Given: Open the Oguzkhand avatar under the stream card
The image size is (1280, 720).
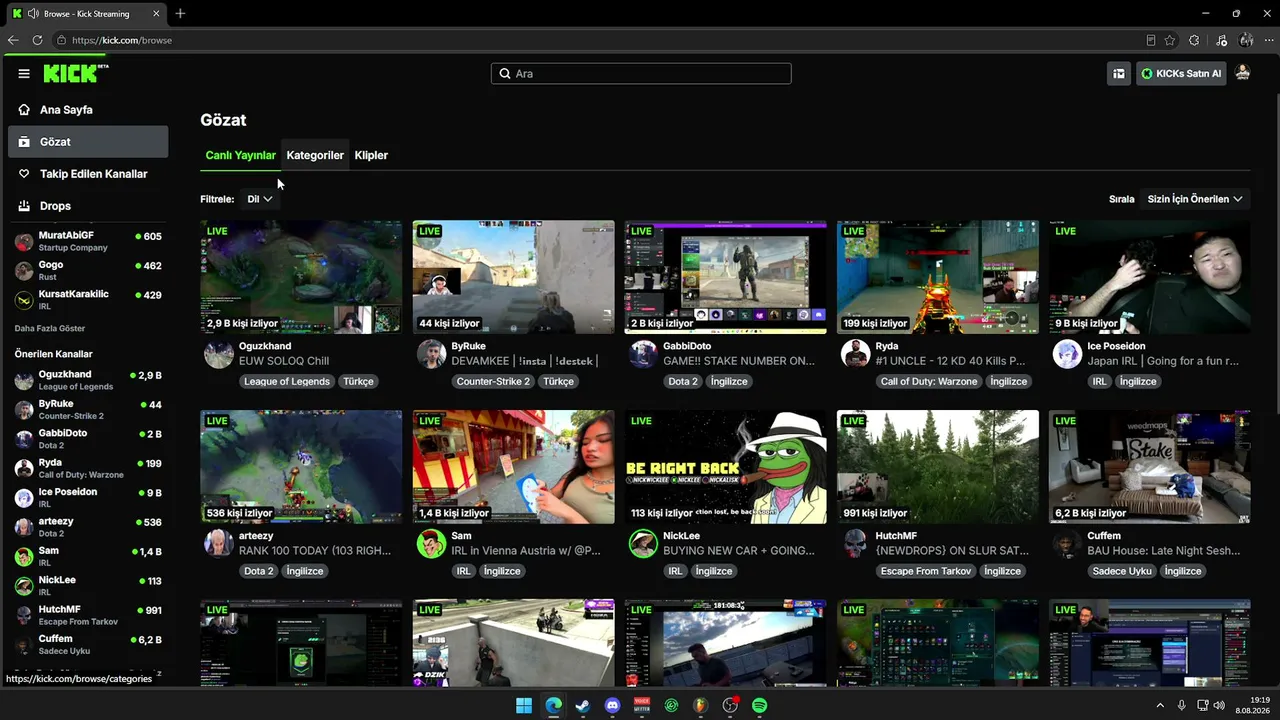Looking at the screenshot, I should click(x=218, y=354).
